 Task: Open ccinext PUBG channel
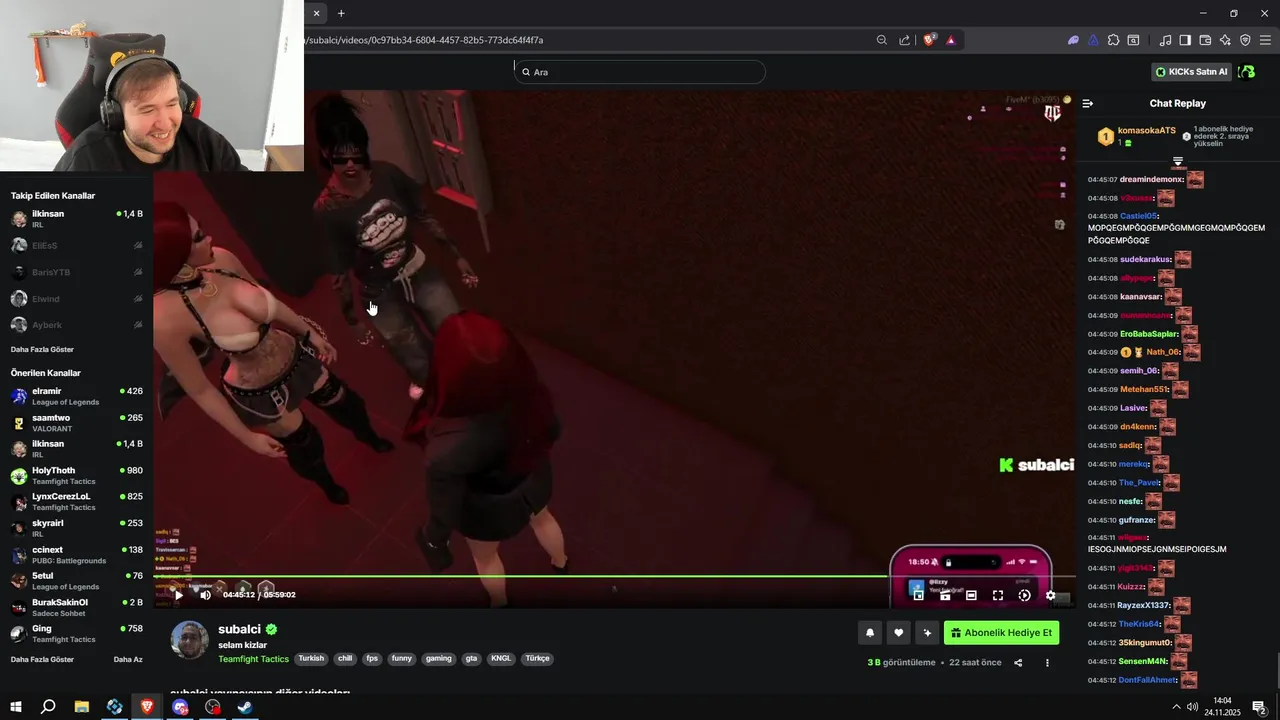[77, 554]
